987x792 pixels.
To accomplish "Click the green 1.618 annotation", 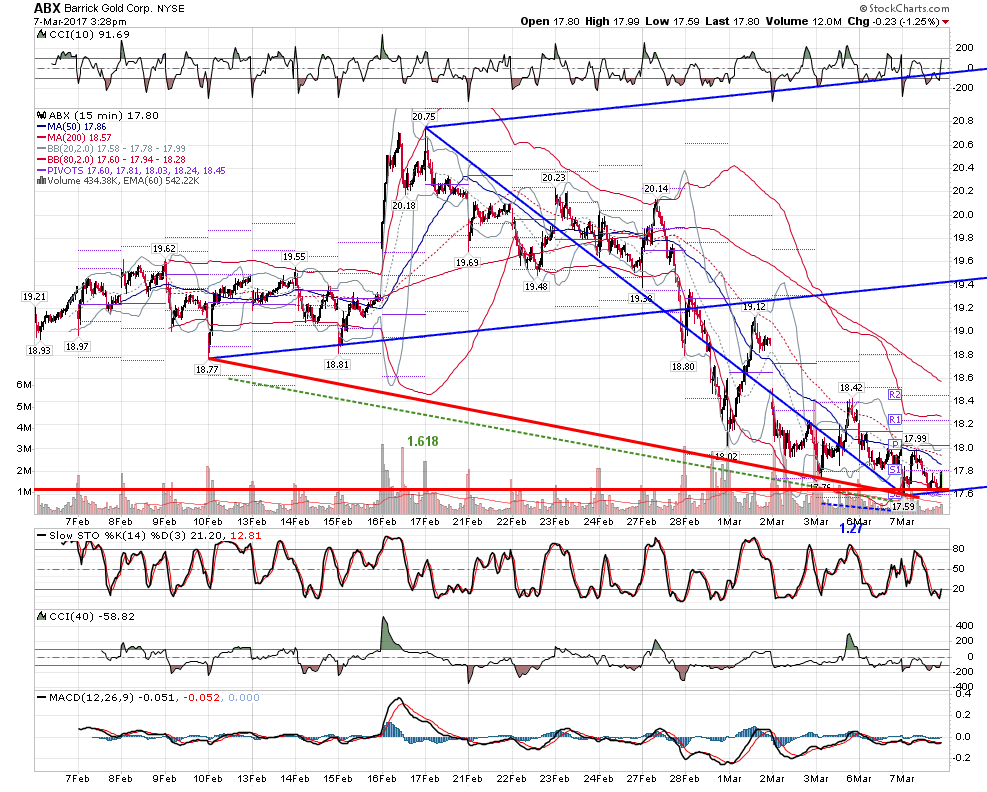I will coord(422,441).
